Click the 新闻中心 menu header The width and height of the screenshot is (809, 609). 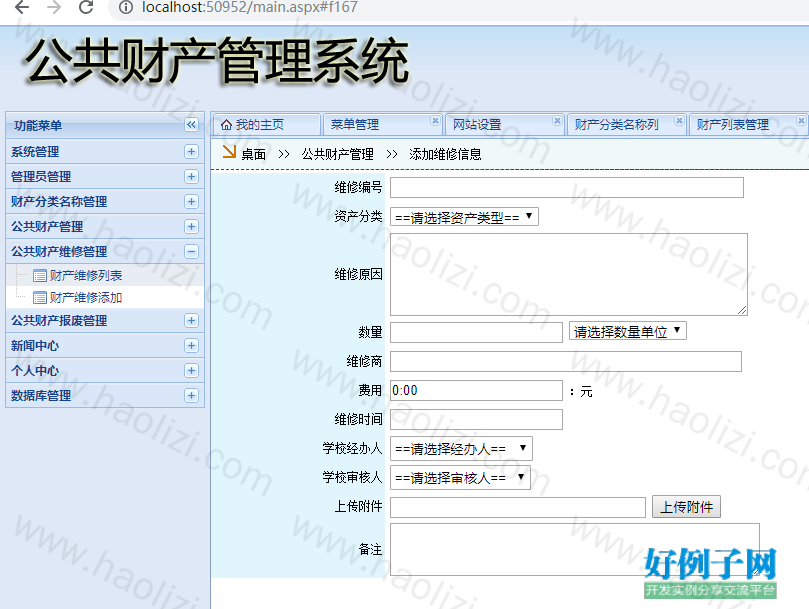105,345
